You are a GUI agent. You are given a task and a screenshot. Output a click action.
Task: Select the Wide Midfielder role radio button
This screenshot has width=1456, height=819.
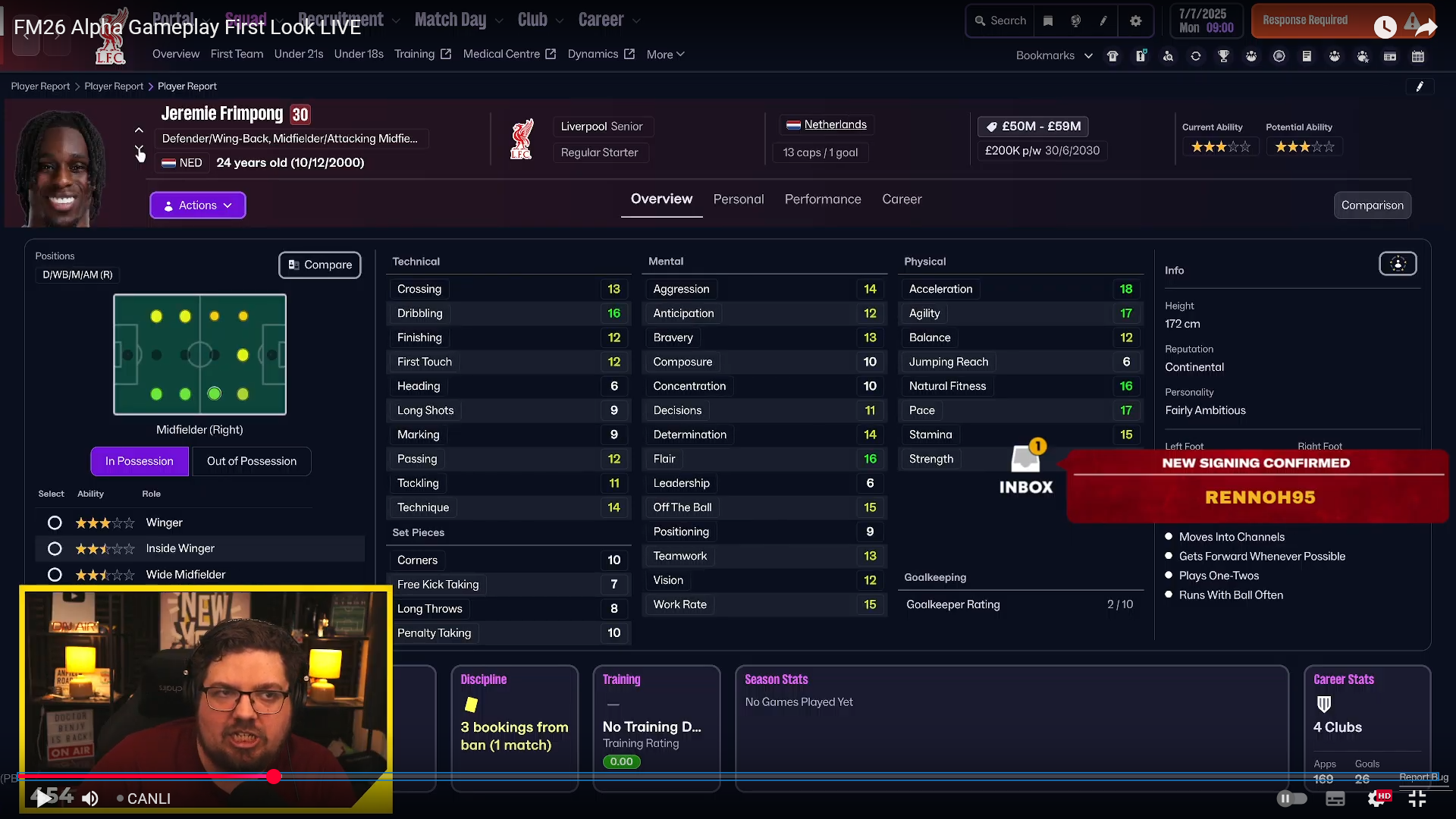click(x=55, y=575)
